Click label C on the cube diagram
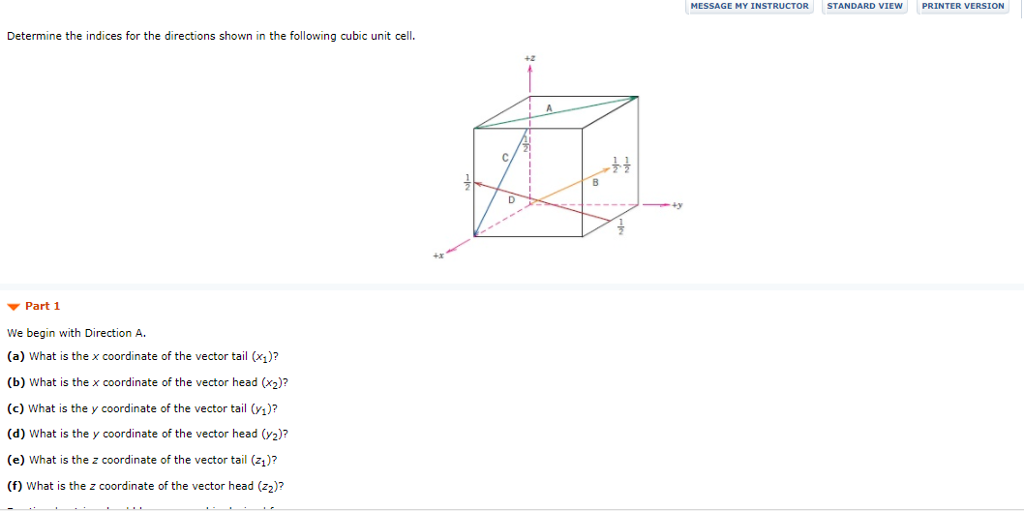This screenshot has height=511, width=1024. coord(505,158)
